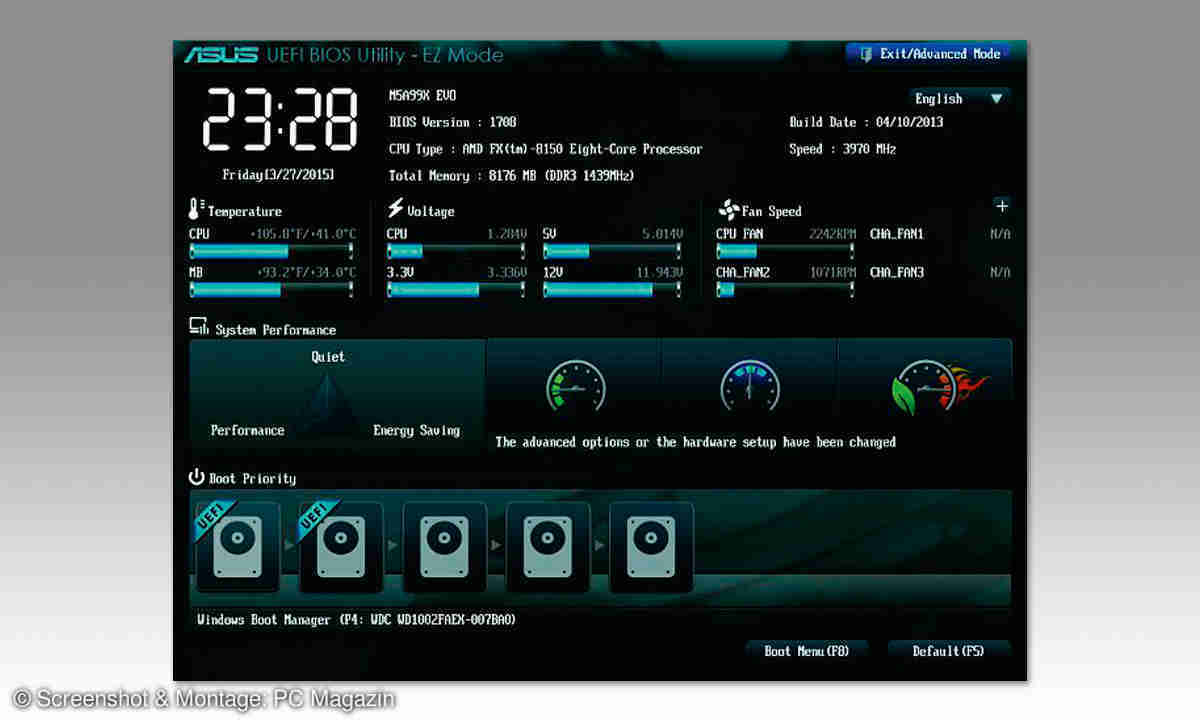Select the second UEFI boot drive icon

coord(341,547)
